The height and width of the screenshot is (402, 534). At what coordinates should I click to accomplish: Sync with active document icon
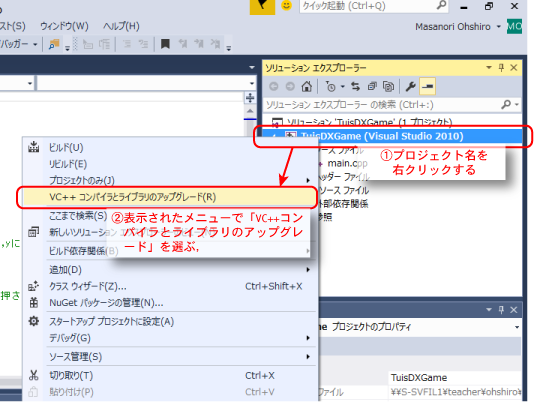356,87
